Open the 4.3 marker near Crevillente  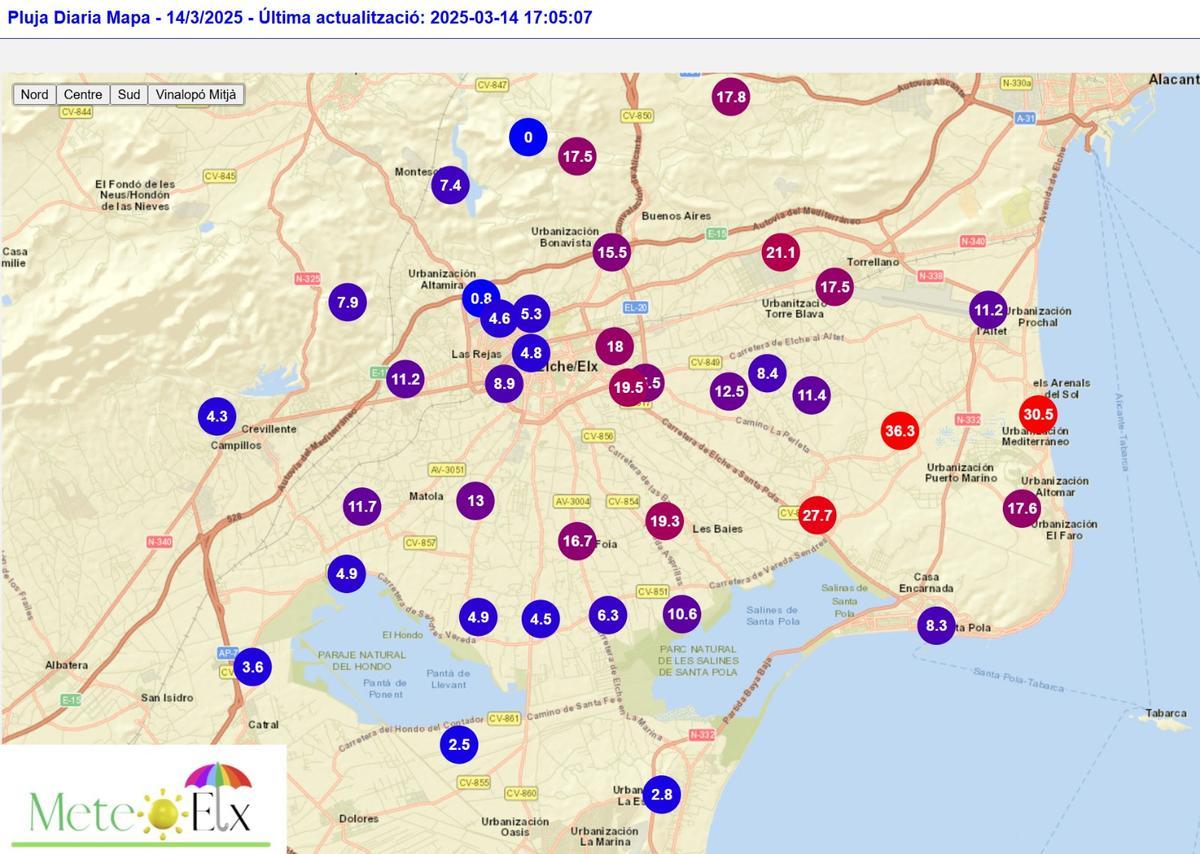217,416
